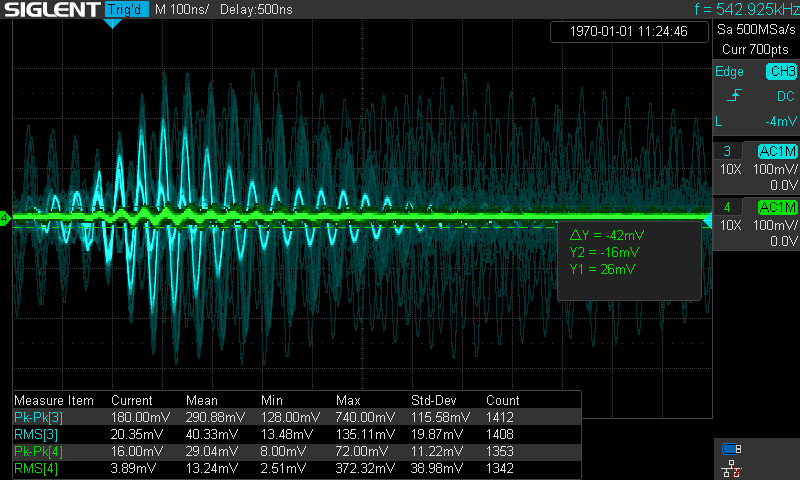Click the rising edge slope icon
This screenshot has height=480, width=800.
(x=734, y=97)
